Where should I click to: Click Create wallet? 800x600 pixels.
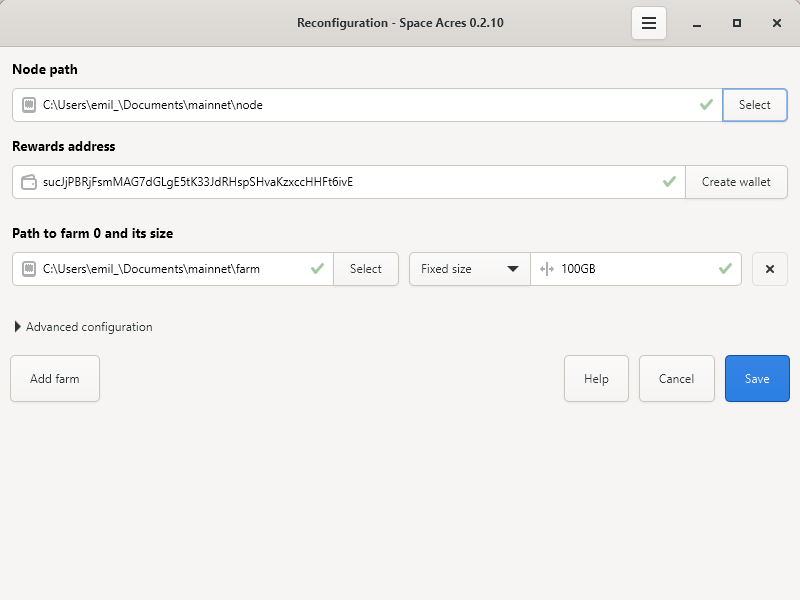pyautogui.click(x=736, y=182)
